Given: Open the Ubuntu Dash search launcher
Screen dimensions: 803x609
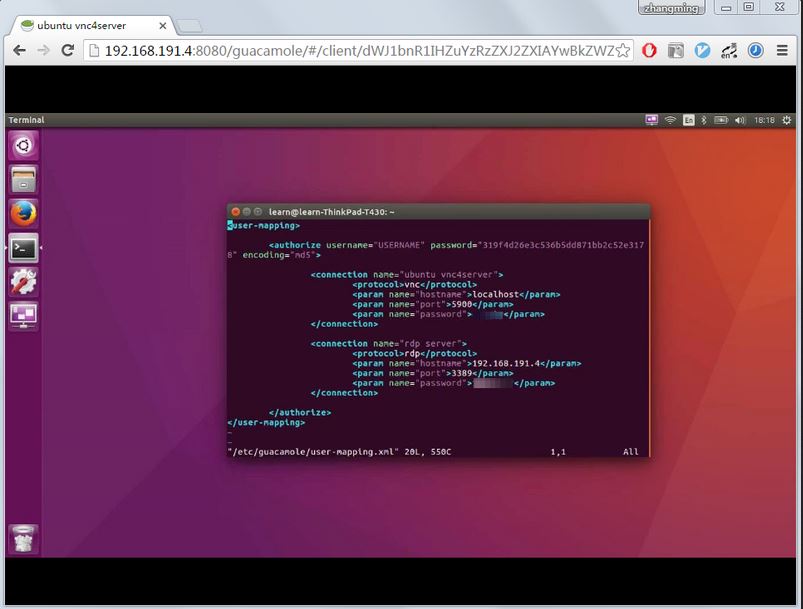Looking at the screenshot, I should point(22,146).
